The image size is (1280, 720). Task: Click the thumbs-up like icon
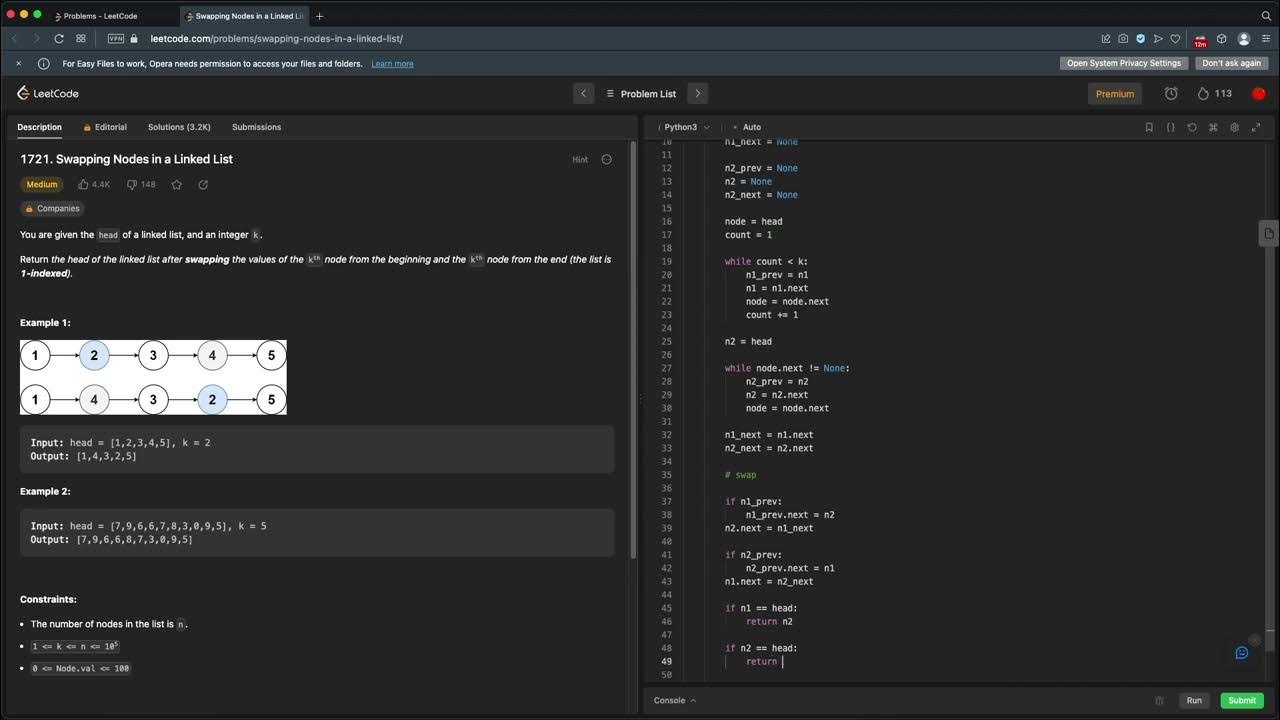[x=83, y=185]
